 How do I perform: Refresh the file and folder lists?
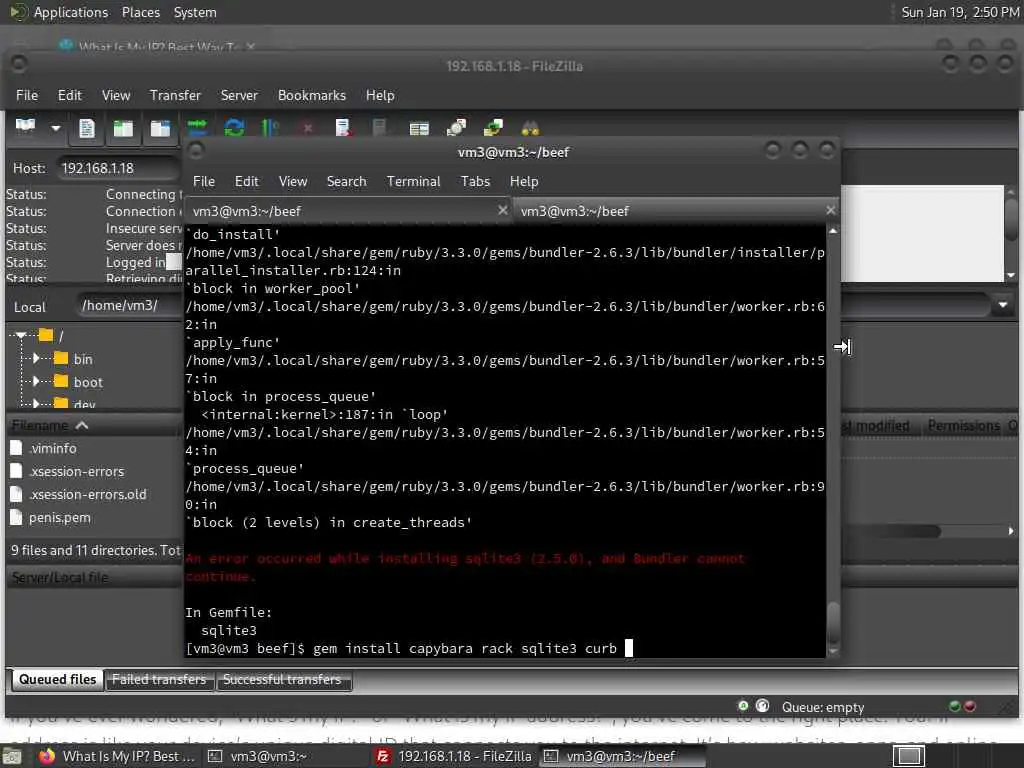tap(234, 128)
